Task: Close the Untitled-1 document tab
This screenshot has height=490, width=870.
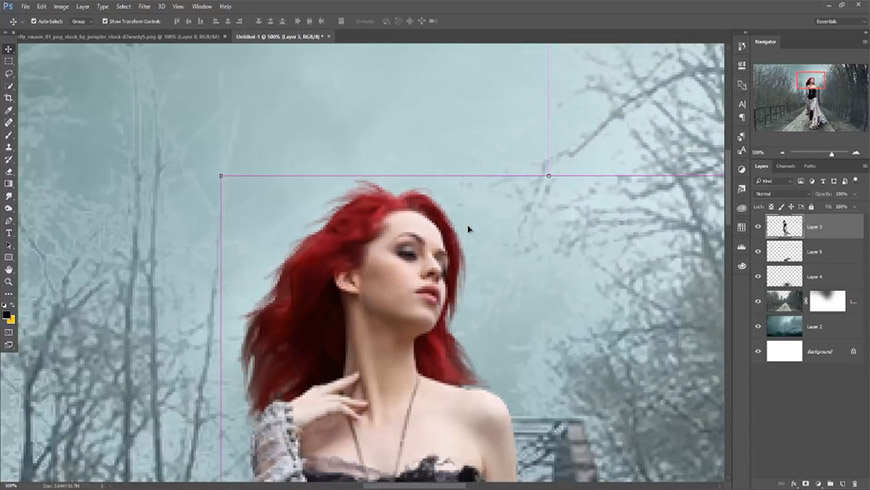Action: (328, 37)
